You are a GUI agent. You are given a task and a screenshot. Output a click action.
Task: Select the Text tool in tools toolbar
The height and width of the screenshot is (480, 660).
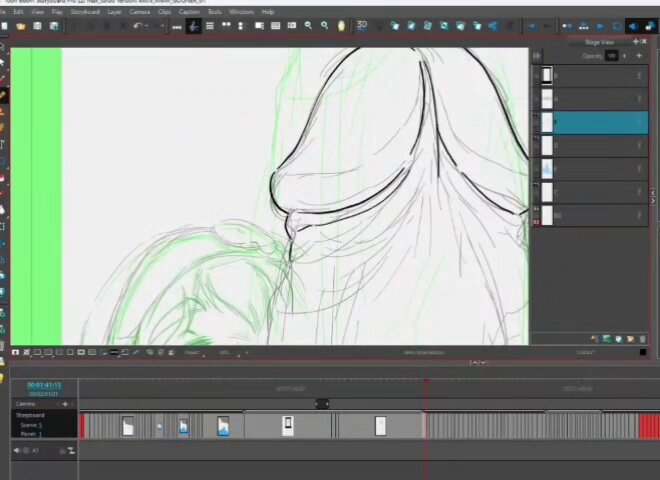tap(3, 145)
